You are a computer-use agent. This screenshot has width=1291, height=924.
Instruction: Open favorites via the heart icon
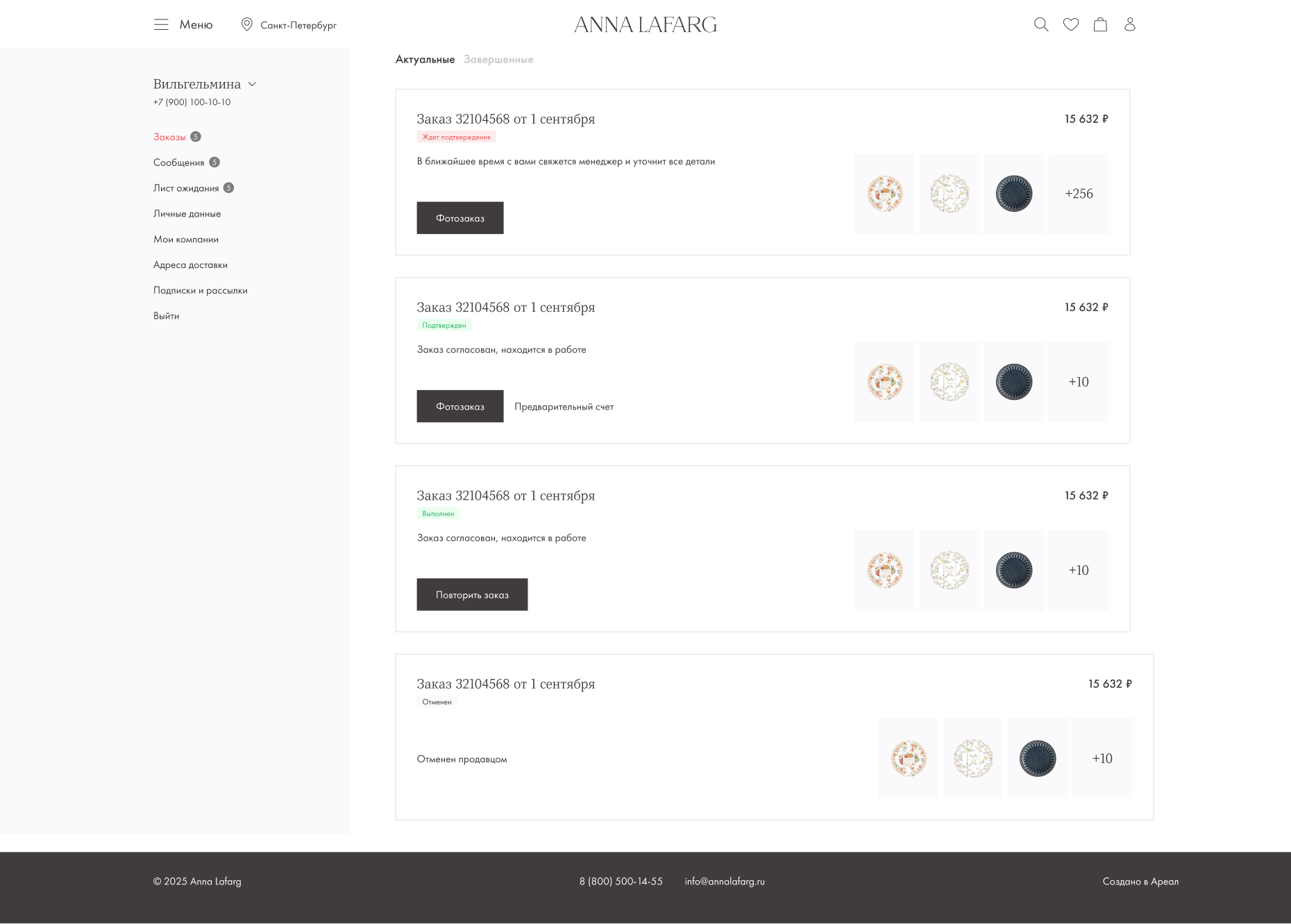1070,25
